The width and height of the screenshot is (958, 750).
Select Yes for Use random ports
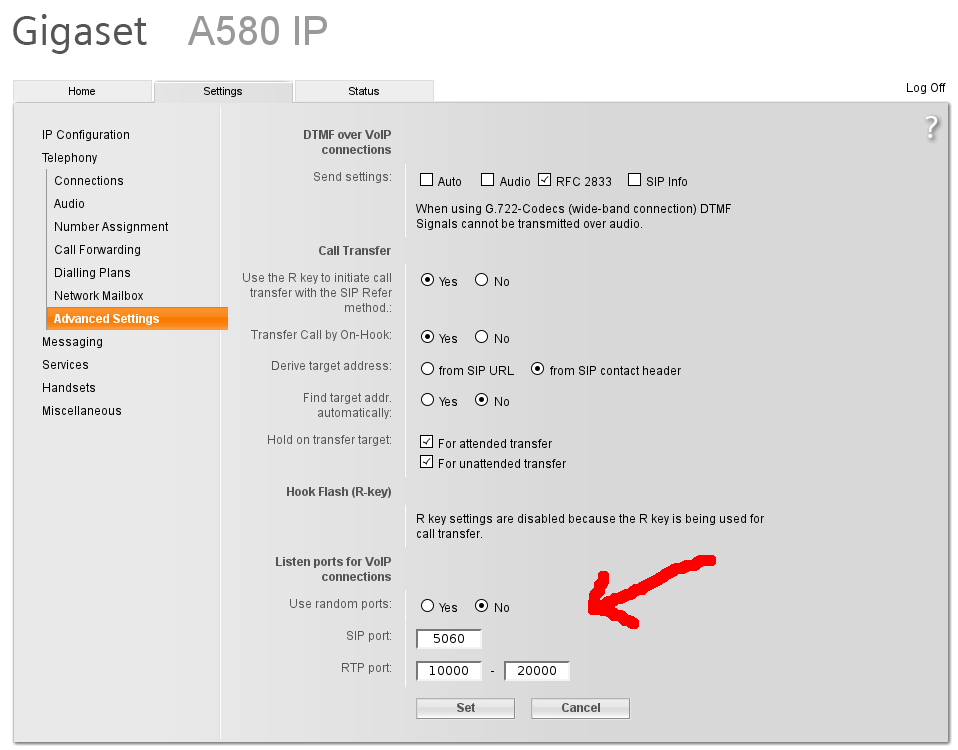coord(428,607)
